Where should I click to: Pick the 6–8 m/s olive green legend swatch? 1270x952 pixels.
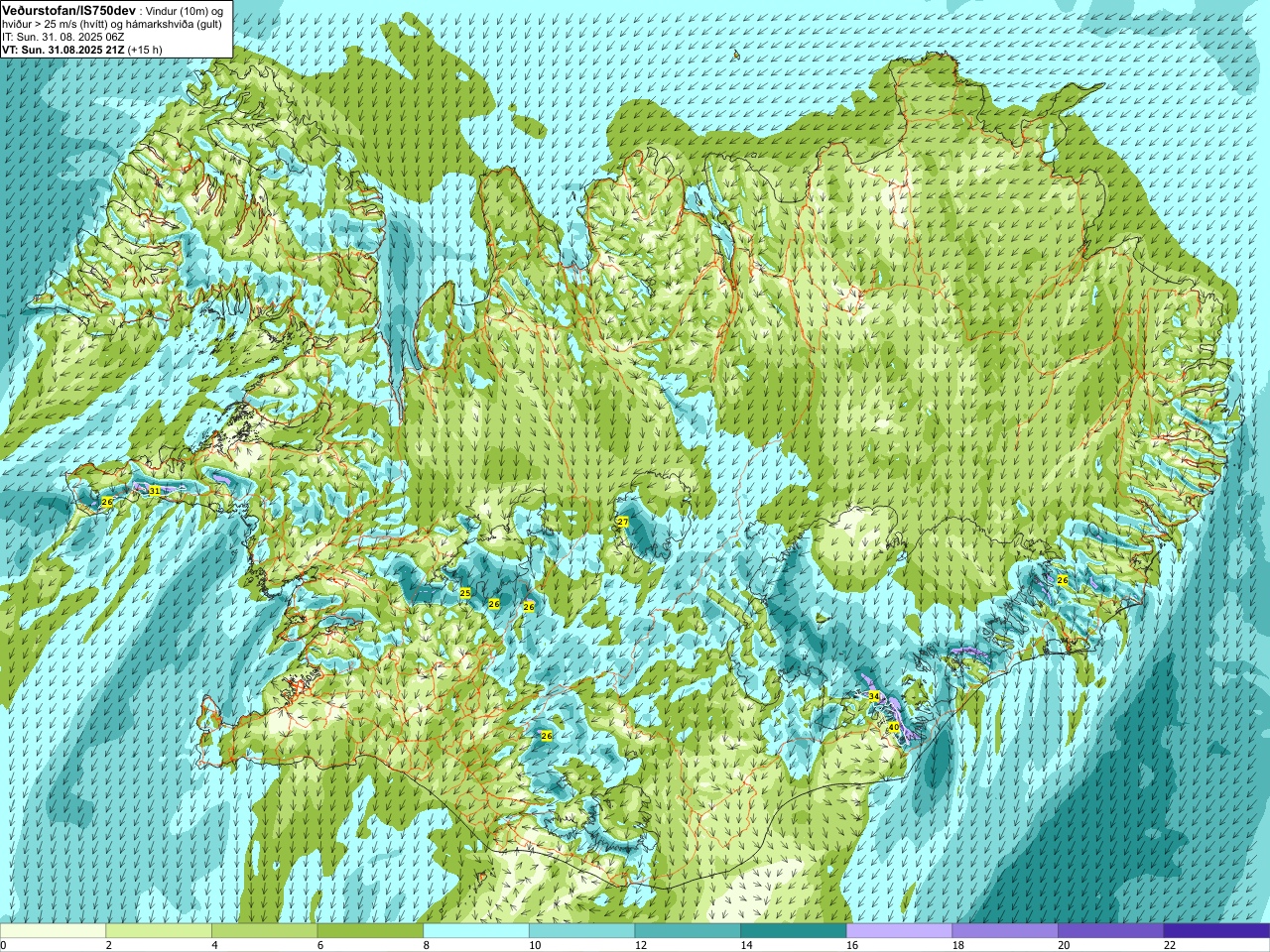[370, 931]
